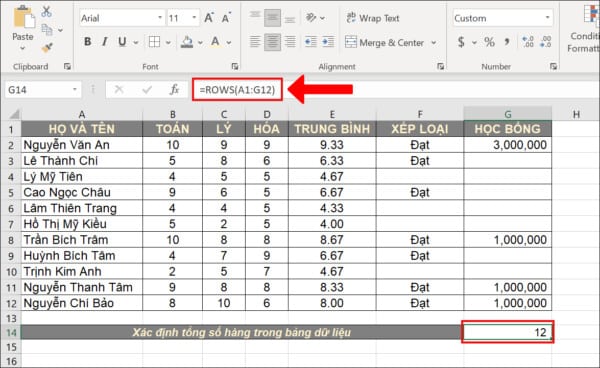The image size is (600, 368).
Task: Click the Increase Decimal icon
Action: pos(528,42)
